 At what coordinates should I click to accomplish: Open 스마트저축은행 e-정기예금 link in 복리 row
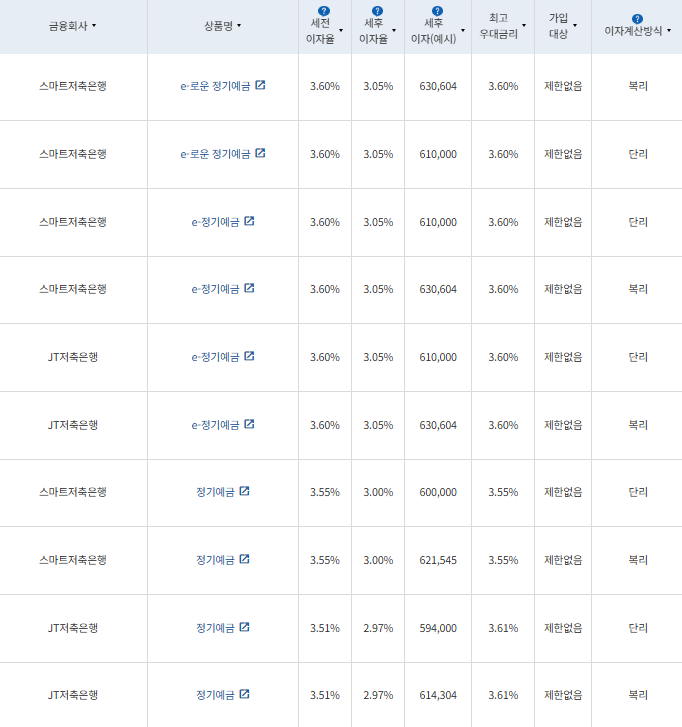click(215, 289)
